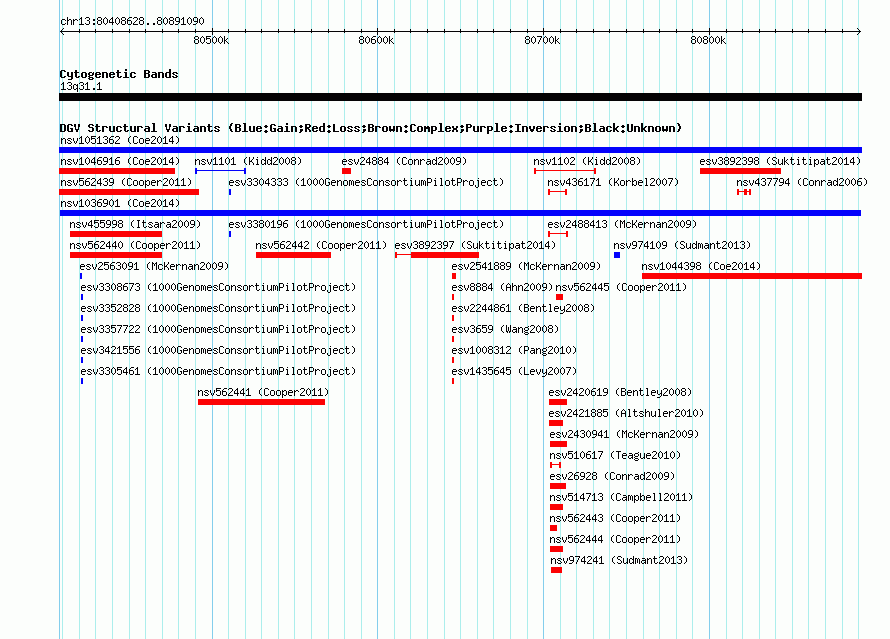Viewport: 890px width, 639px height.
Task: Open esv2420619 (Bentley2008) variant
Action: (x=620, y=392)
